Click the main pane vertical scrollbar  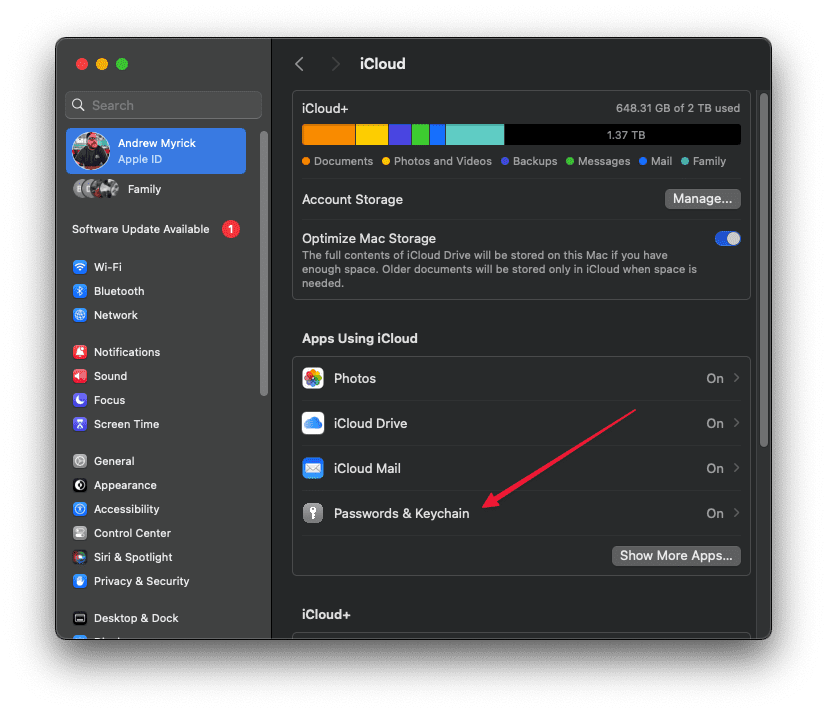pos(764,270)
